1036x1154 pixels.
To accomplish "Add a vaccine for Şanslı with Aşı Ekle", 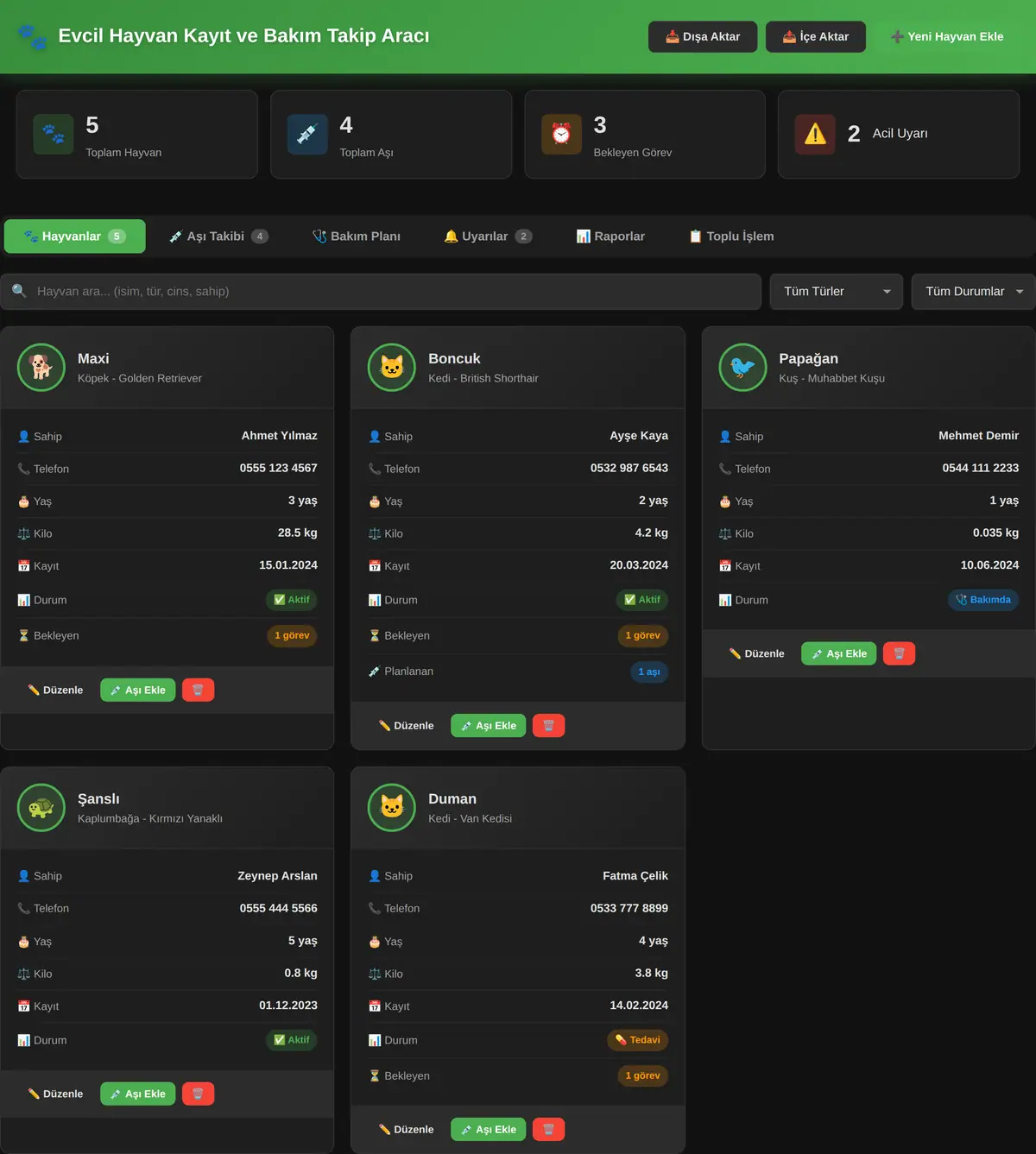I will coord(138,1094).
